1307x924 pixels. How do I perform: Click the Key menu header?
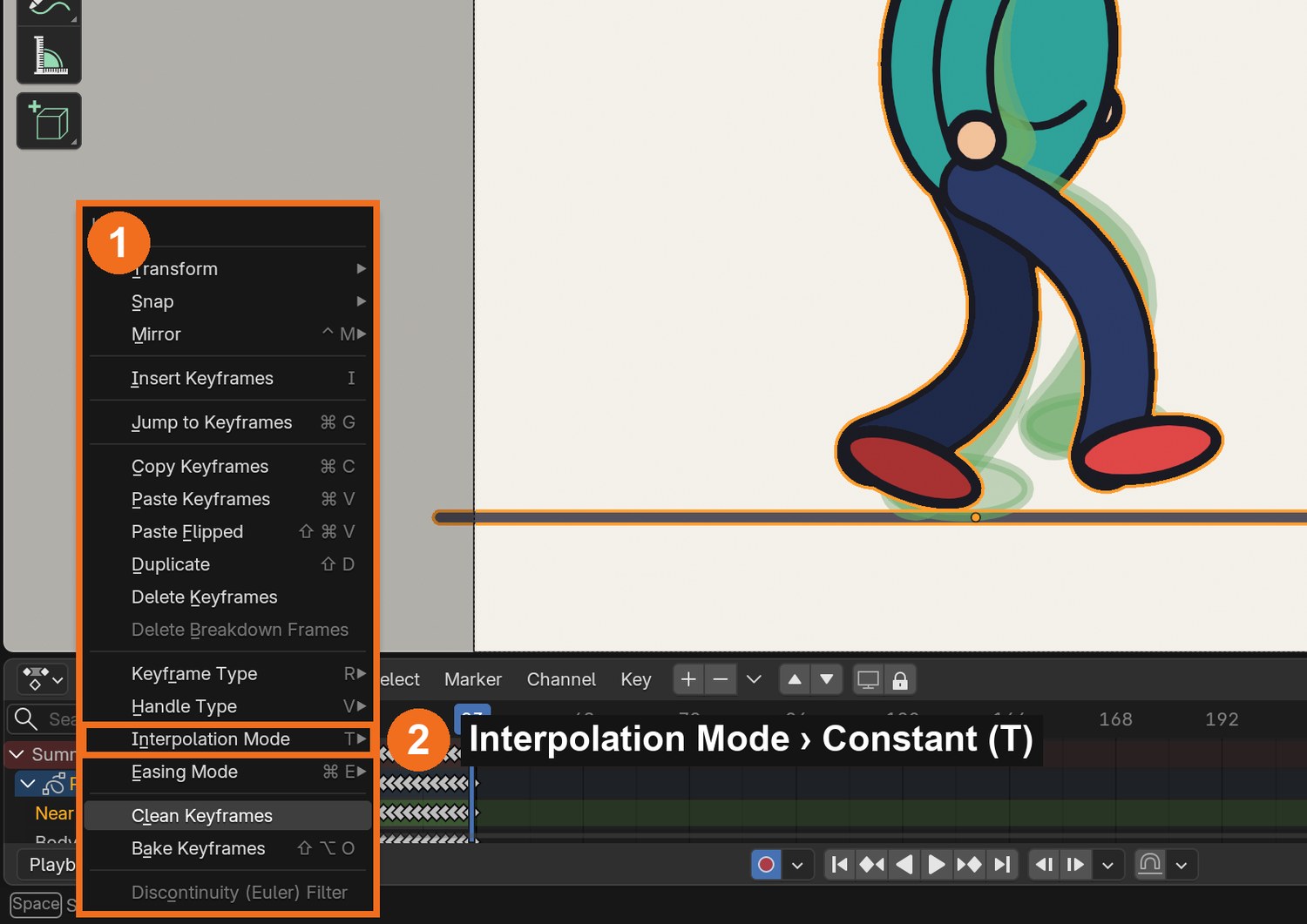(x=636, y=679)
